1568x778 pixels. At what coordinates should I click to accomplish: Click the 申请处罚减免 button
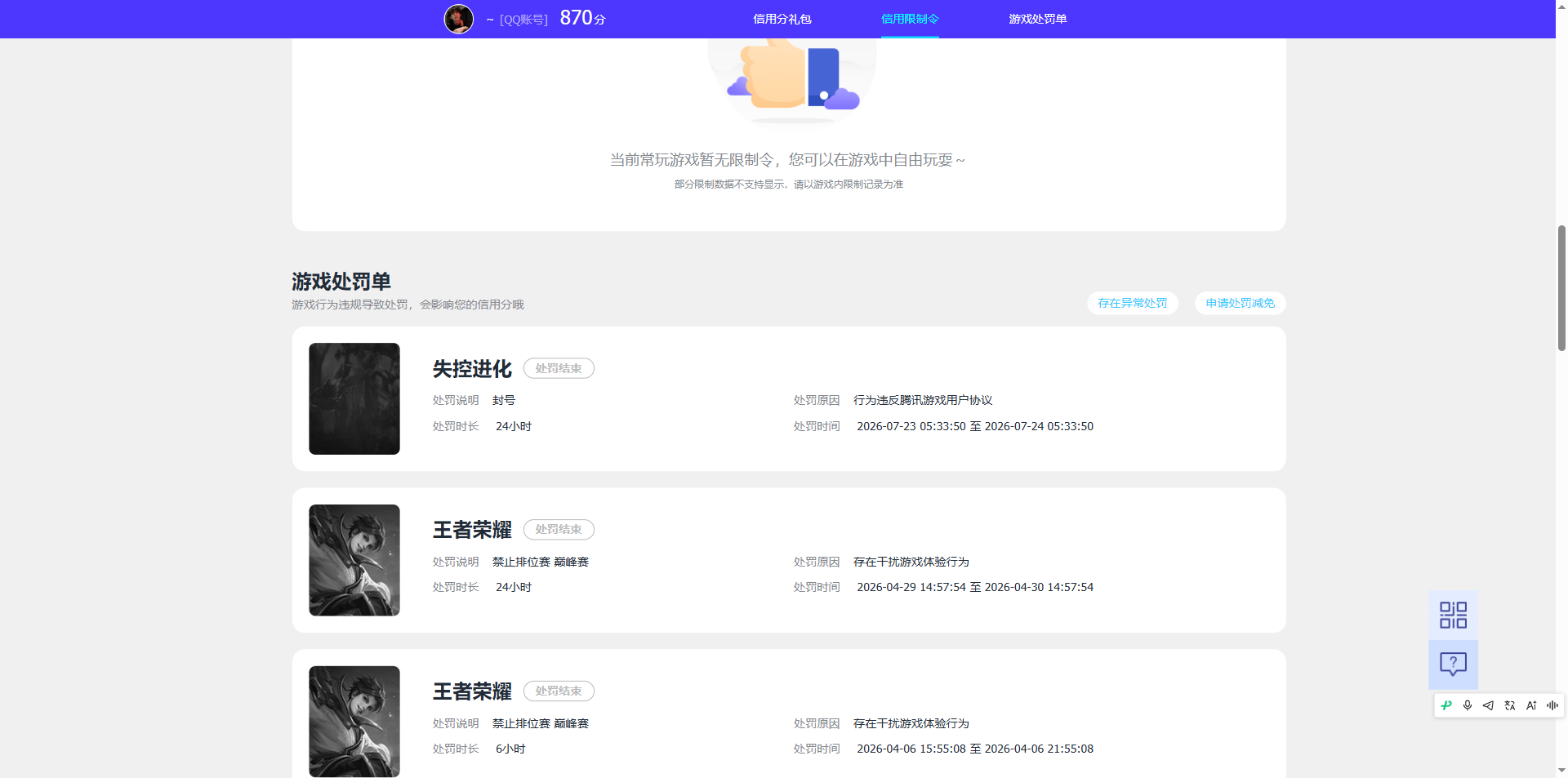(x=1241, y=303)
